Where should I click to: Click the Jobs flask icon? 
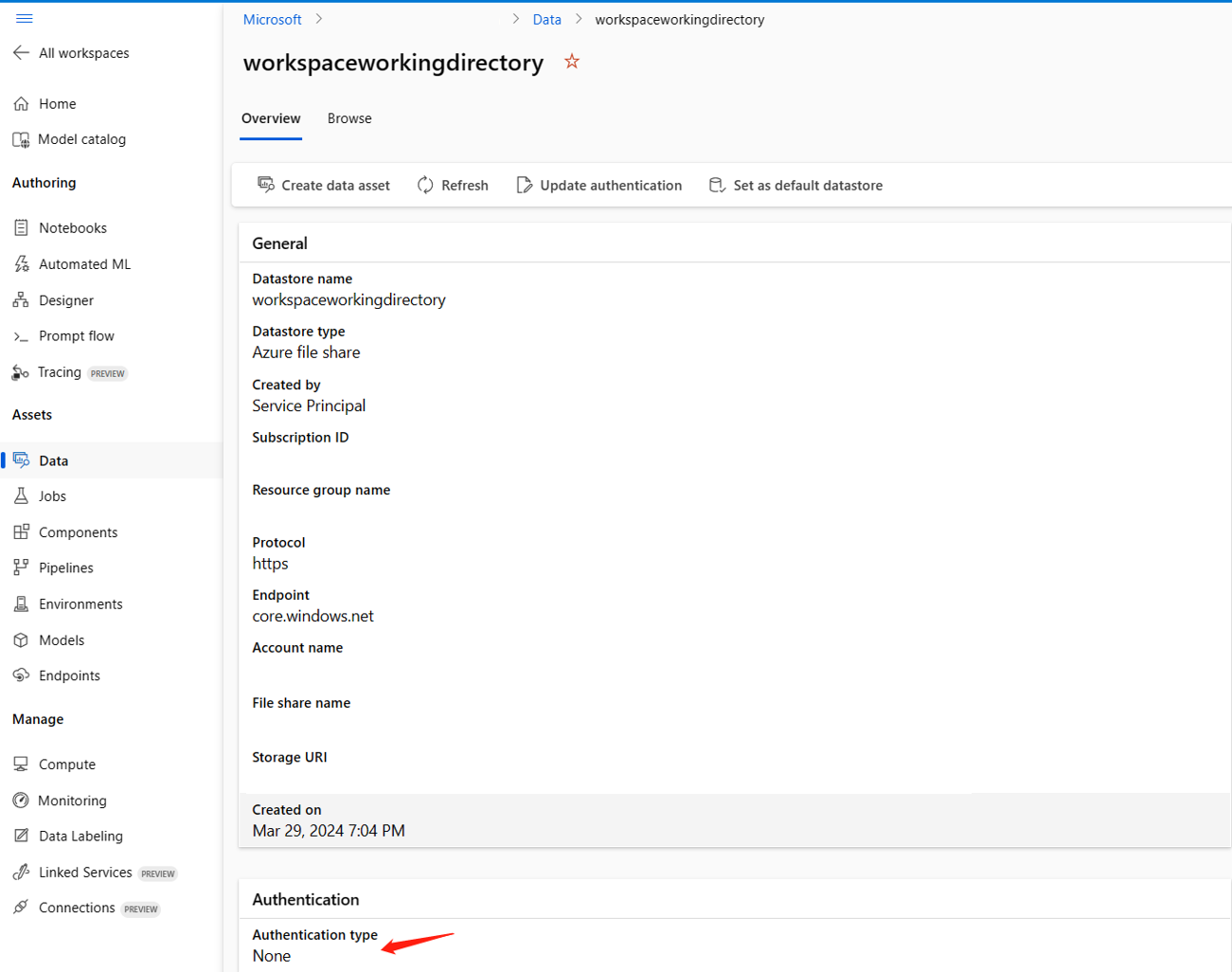pos(21,496)
